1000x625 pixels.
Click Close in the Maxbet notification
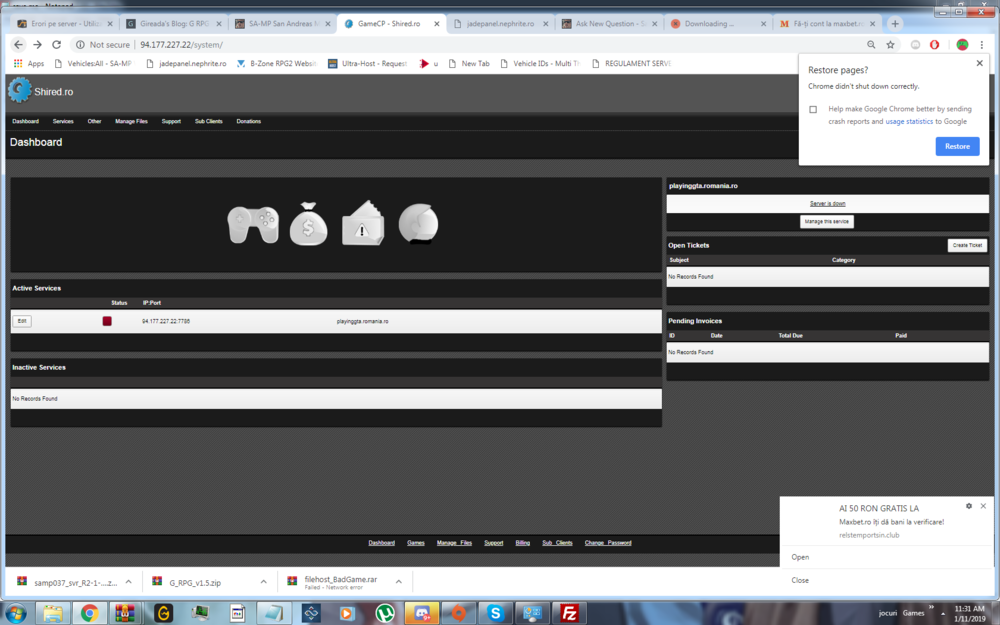click(800, 580)
